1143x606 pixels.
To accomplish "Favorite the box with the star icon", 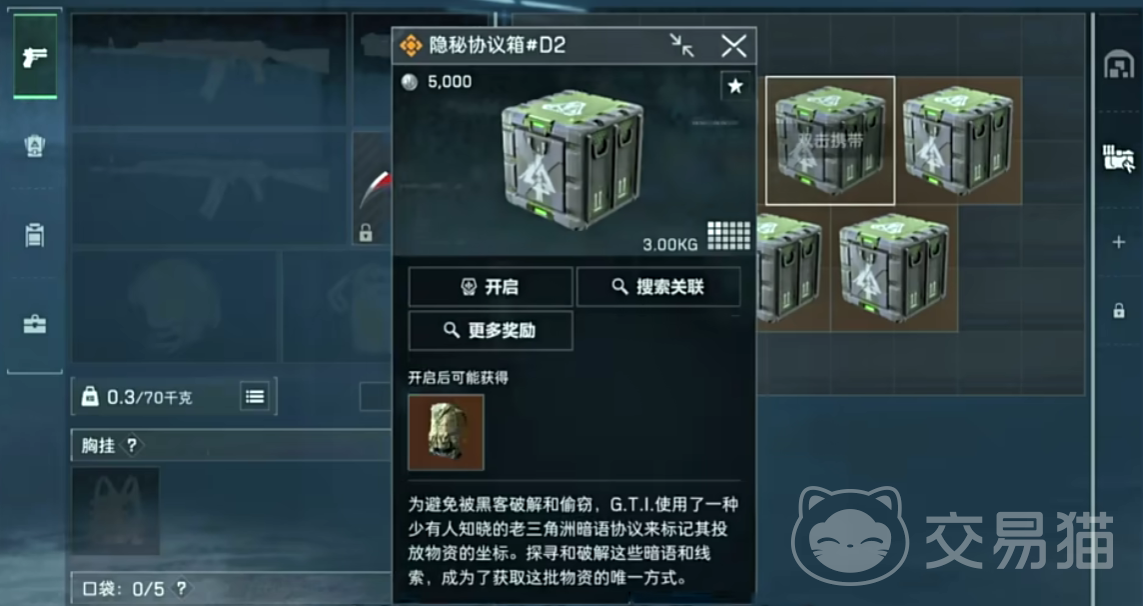I will tap(736, 87).
